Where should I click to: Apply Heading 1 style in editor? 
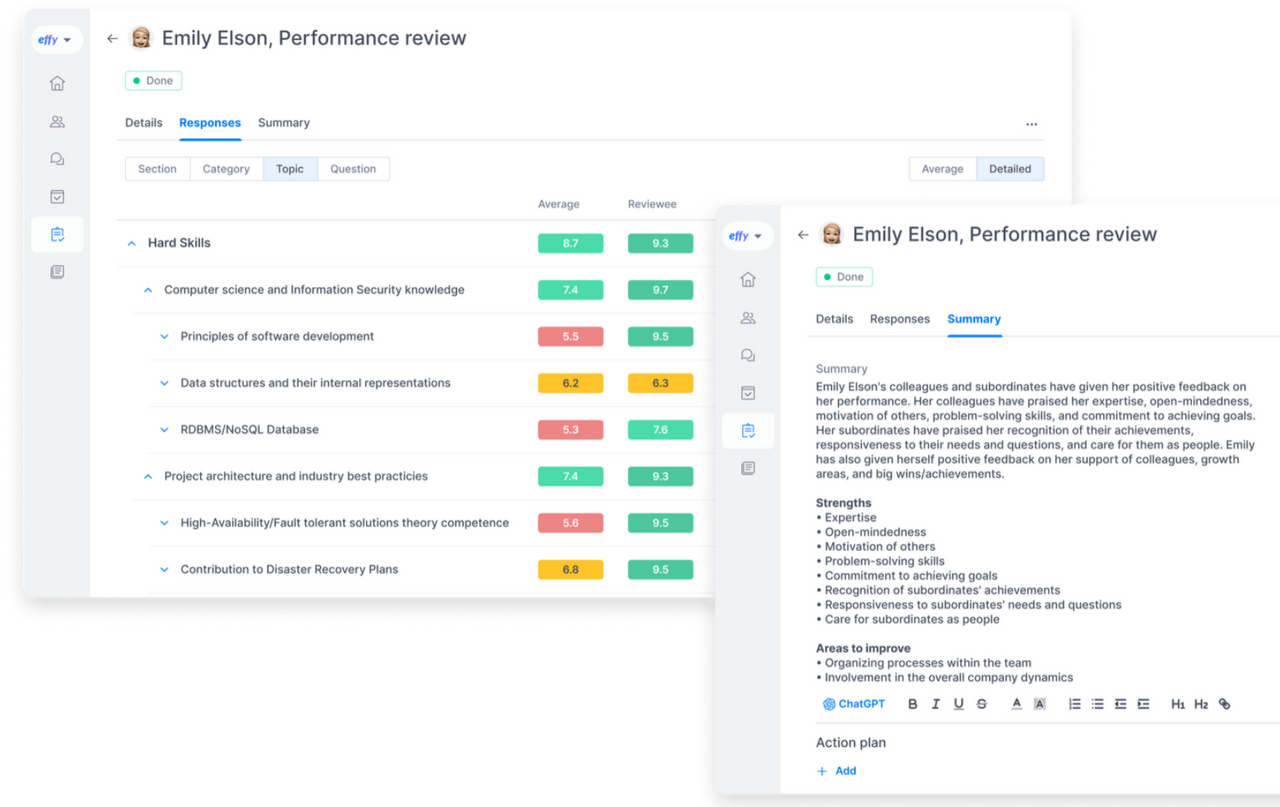click(1177, 704)
